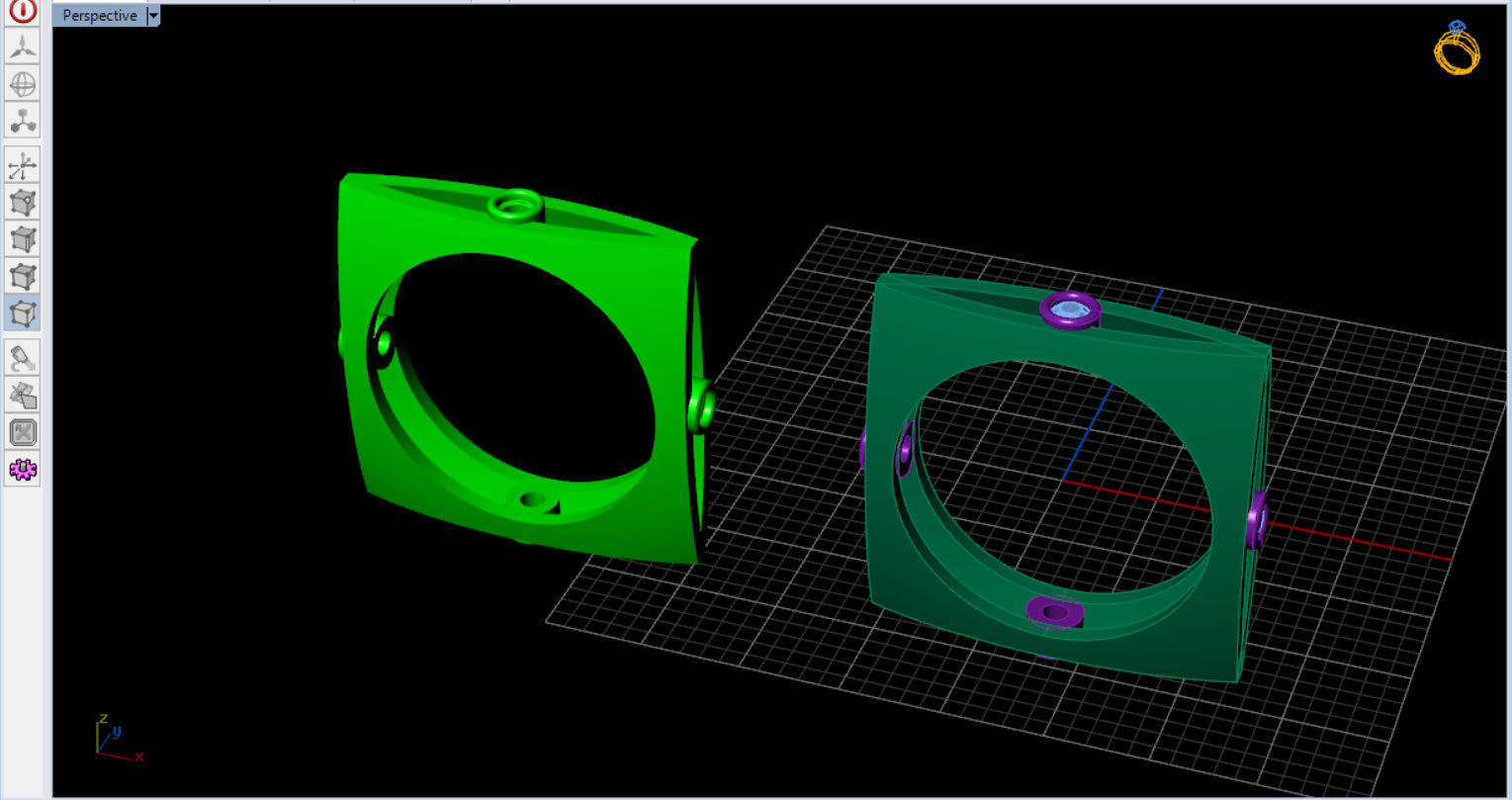The width and height of the screenshot is (1512, 800).
Task: Click the paint bucket material icon
Action: (23, 358)
